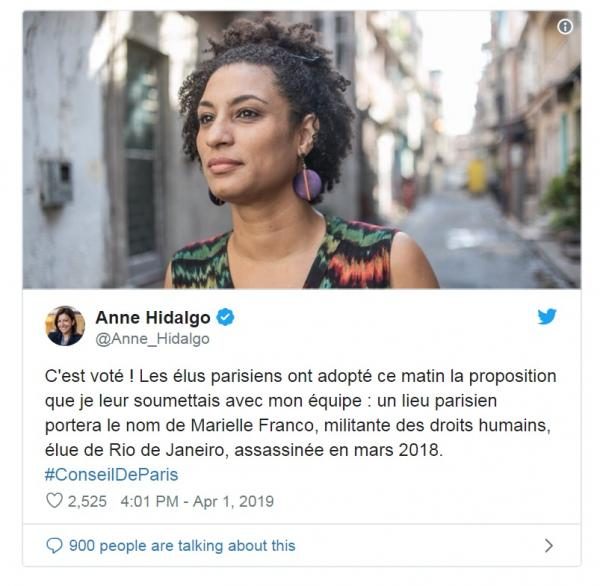This screenshot has width=600, height=586.
Task: Enlarge the woman's portrait photo
Action: [302, 150]
